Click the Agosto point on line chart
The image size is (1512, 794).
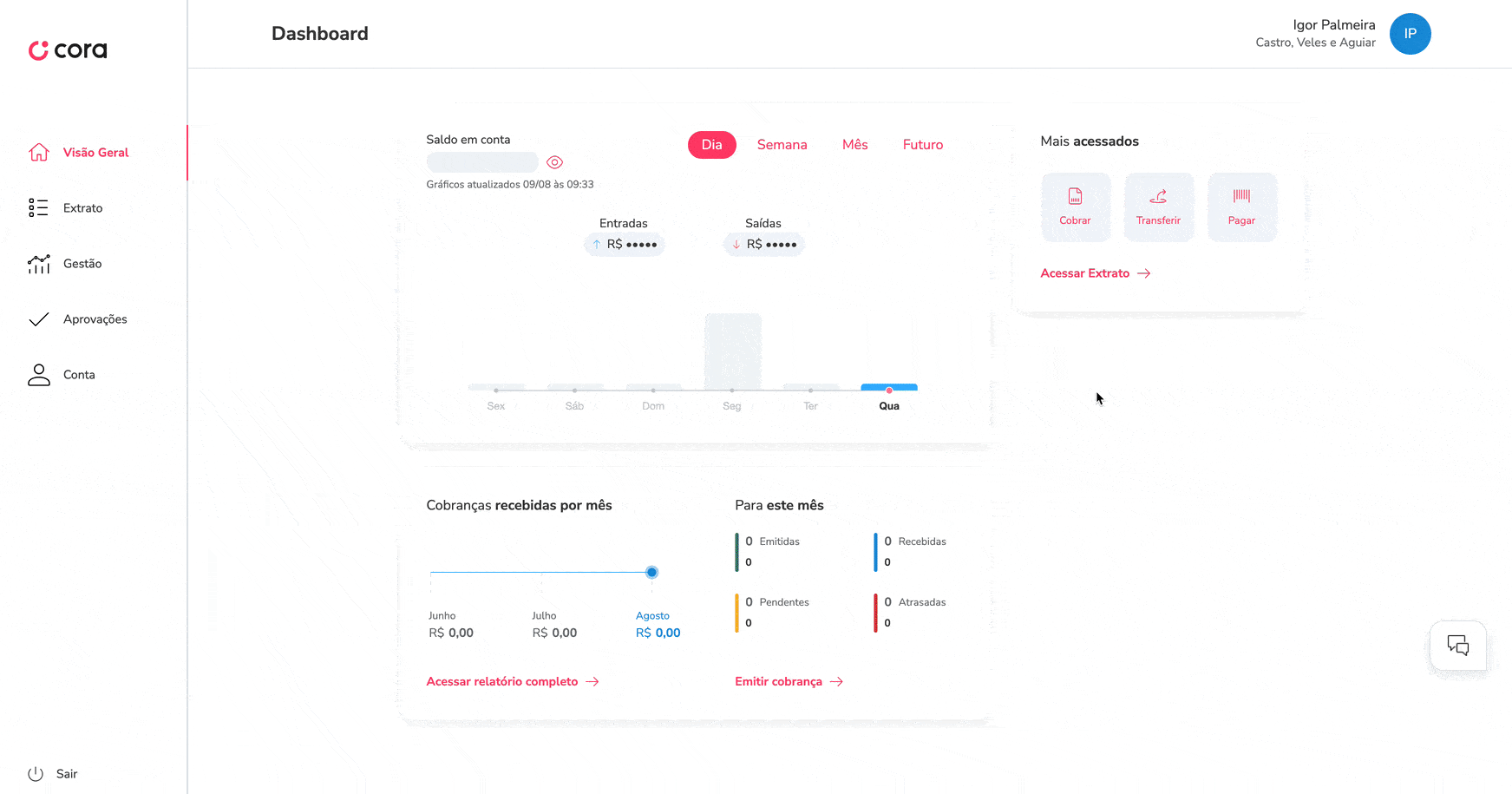pos(651,573)
